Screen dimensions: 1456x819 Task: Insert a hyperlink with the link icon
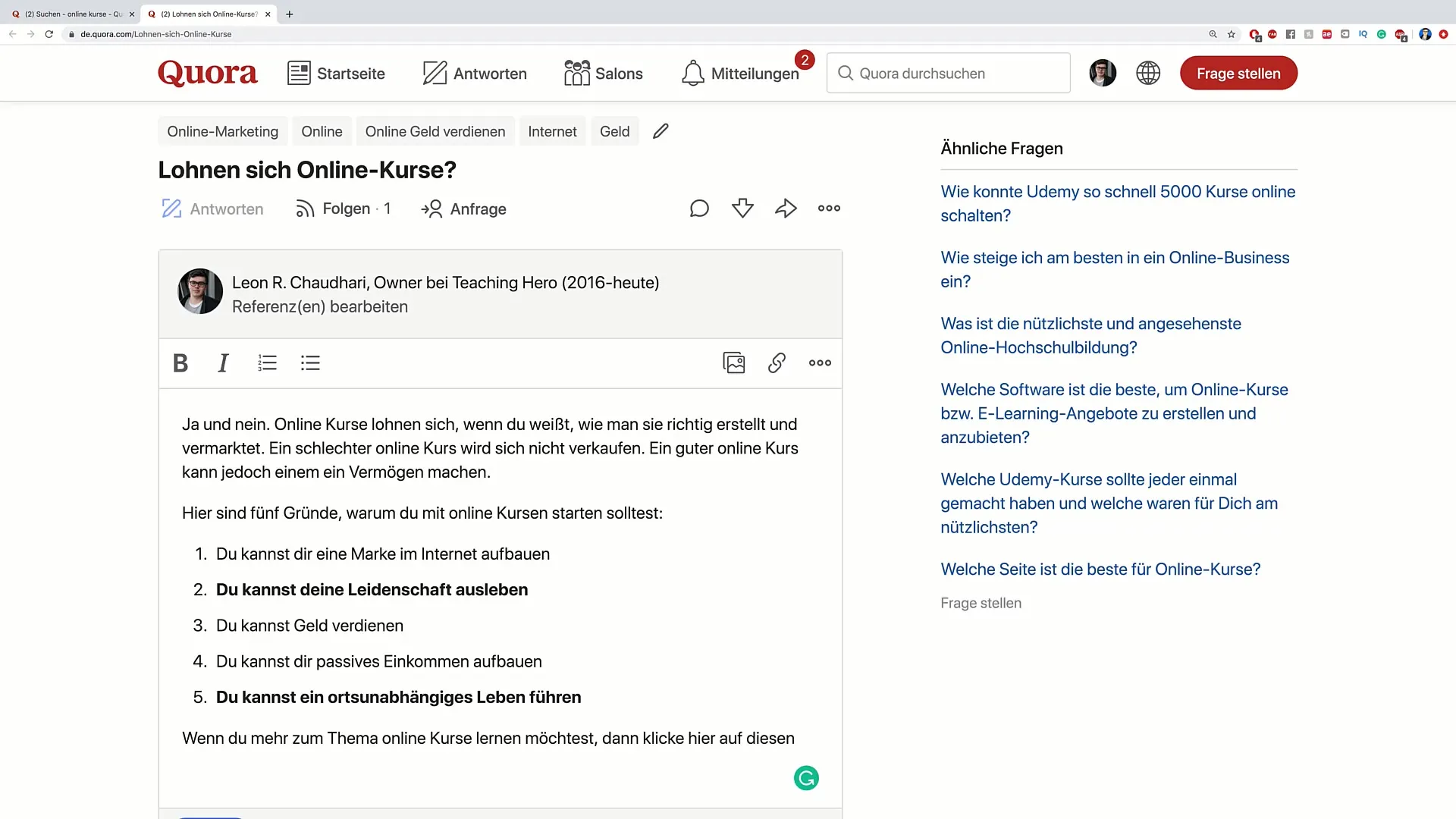pyautogui.click(x=777, y=362)
